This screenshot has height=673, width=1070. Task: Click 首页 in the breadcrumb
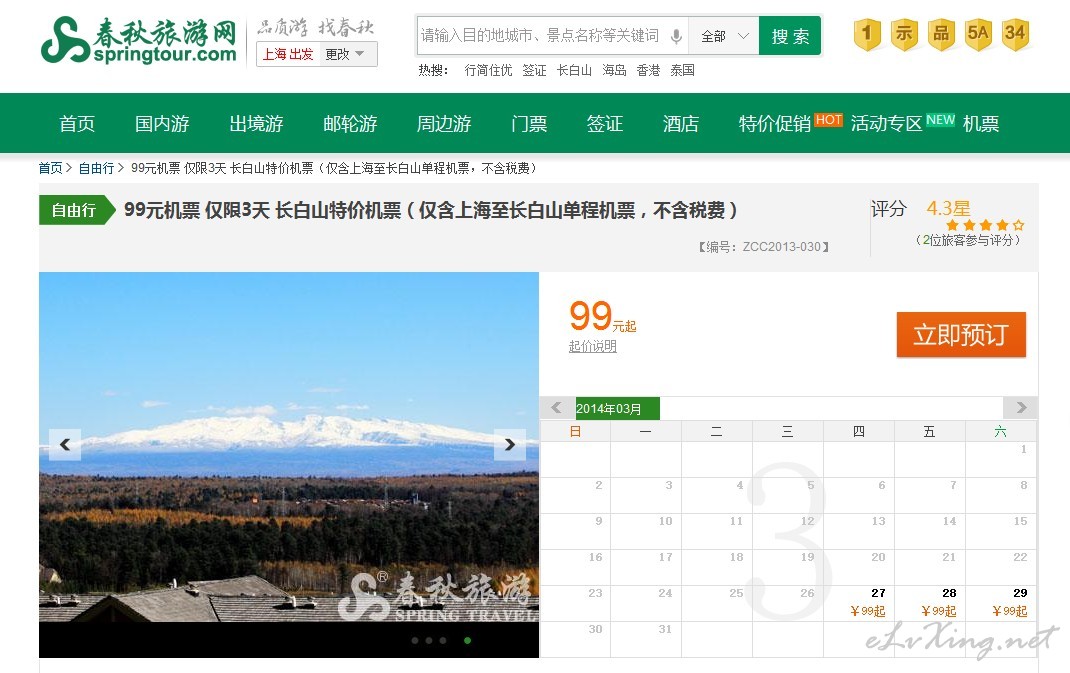[50, 168]
